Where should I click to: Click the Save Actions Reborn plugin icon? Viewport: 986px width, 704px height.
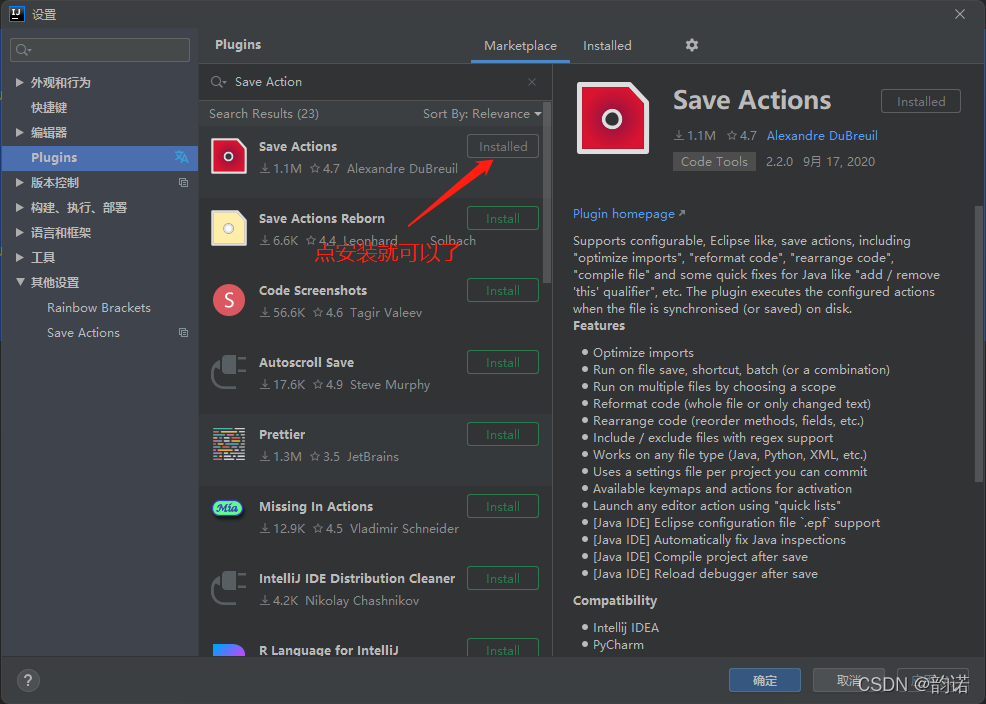tap(229, 228)
